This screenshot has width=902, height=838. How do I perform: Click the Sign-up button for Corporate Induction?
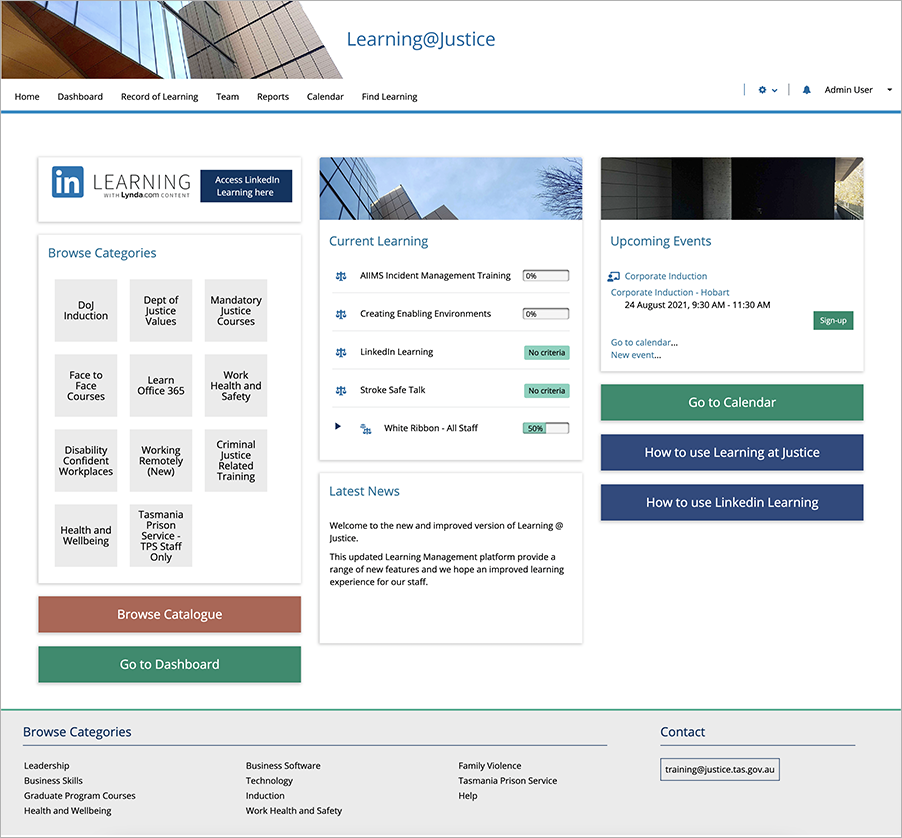pos(833,320)
